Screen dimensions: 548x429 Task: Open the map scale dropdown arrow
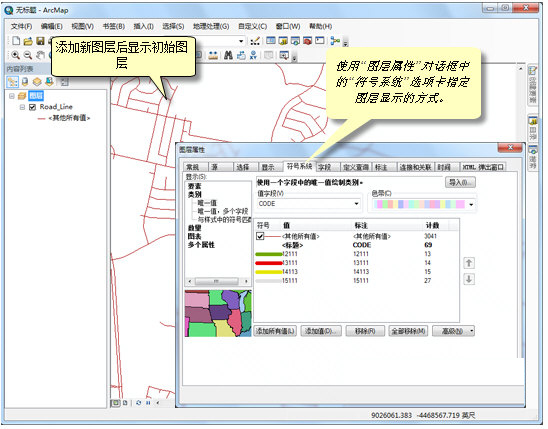pos(241,41)
